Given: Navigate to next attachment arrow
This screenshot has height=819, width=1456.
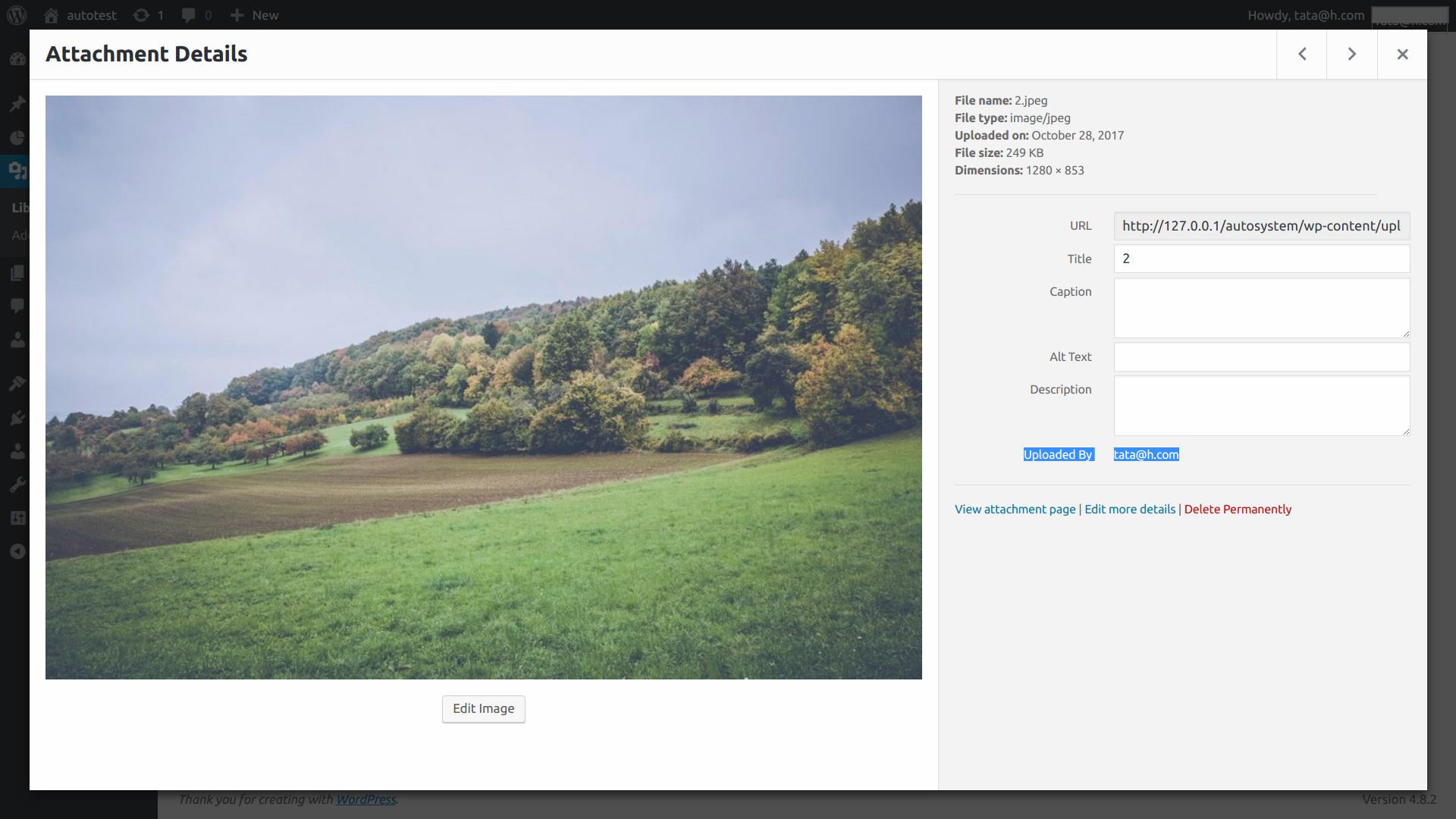Looking at the screenshot, I should (x=1352, y=54).
